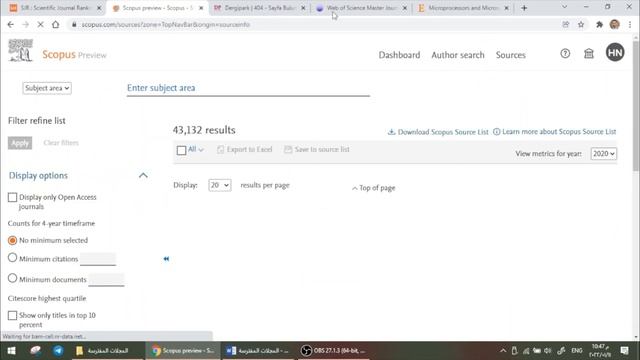Viewport: 640px width, 360px height.
Task: Click Export to Excel
Action: pos(244,149)
